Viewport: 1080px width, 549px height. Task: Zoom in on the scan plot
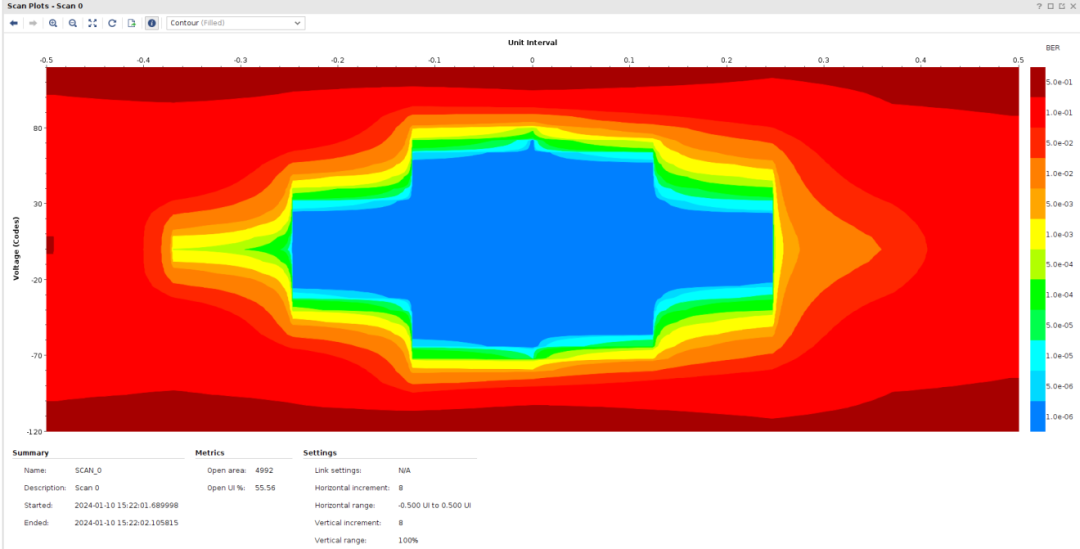pos(53,23)
